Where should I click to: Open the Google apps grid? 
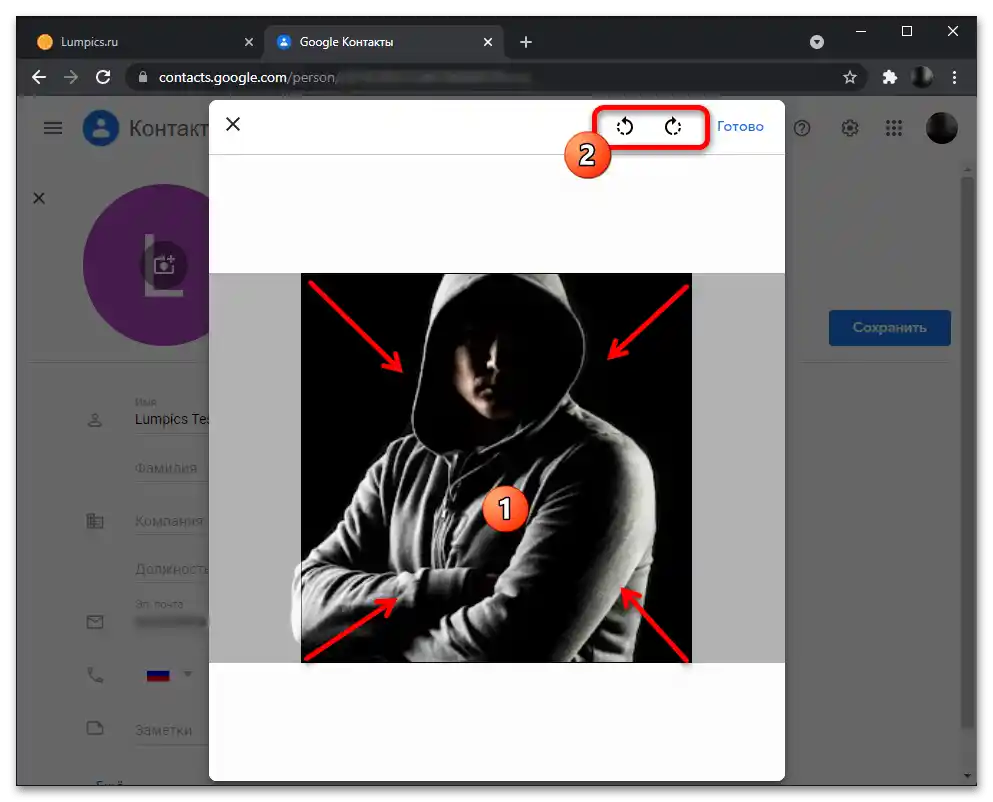click(x=894, y=129)
